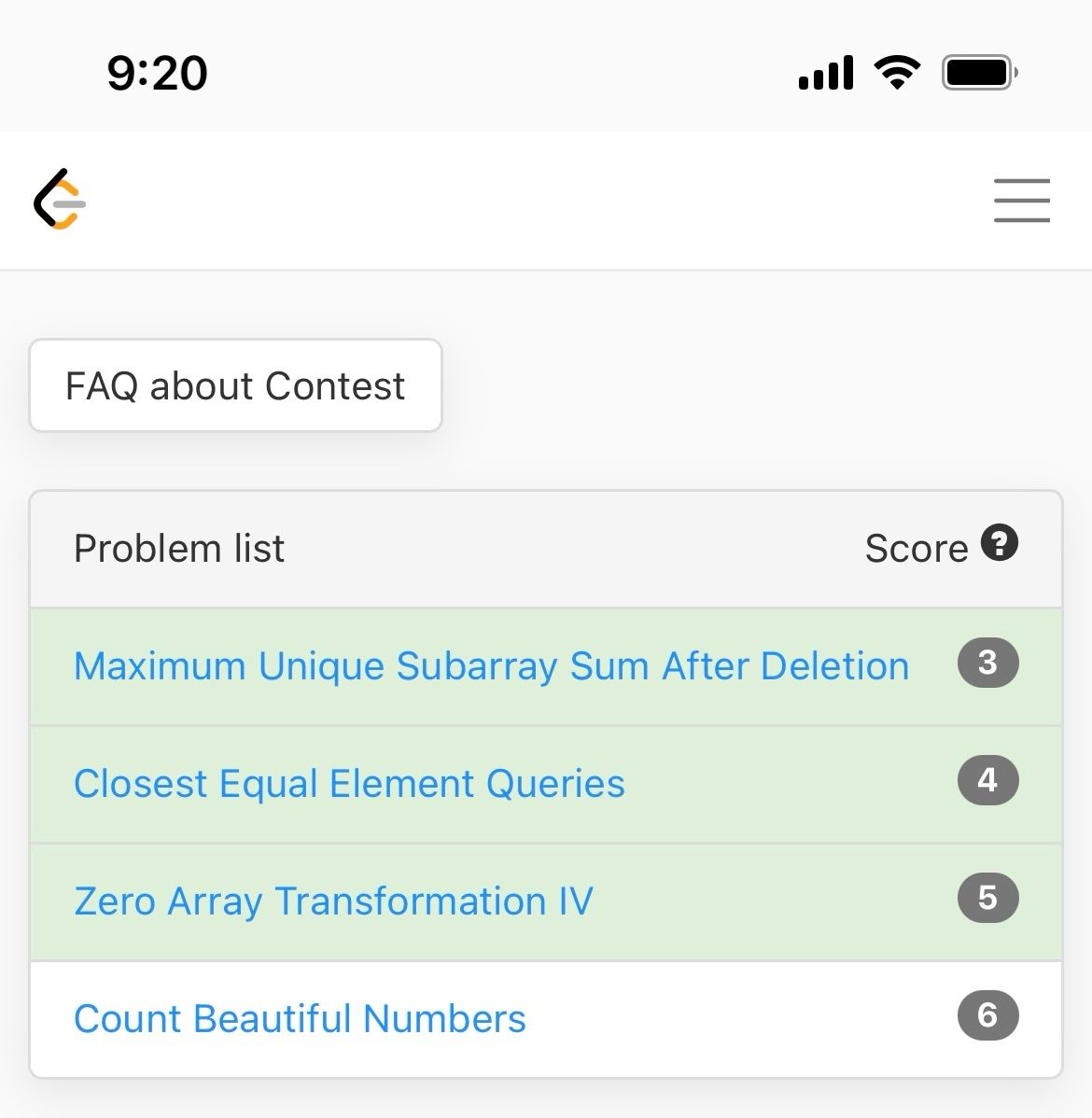Click the Problem list header label
This screenshot has height=1118, width=1092.
tap(179, 549)
